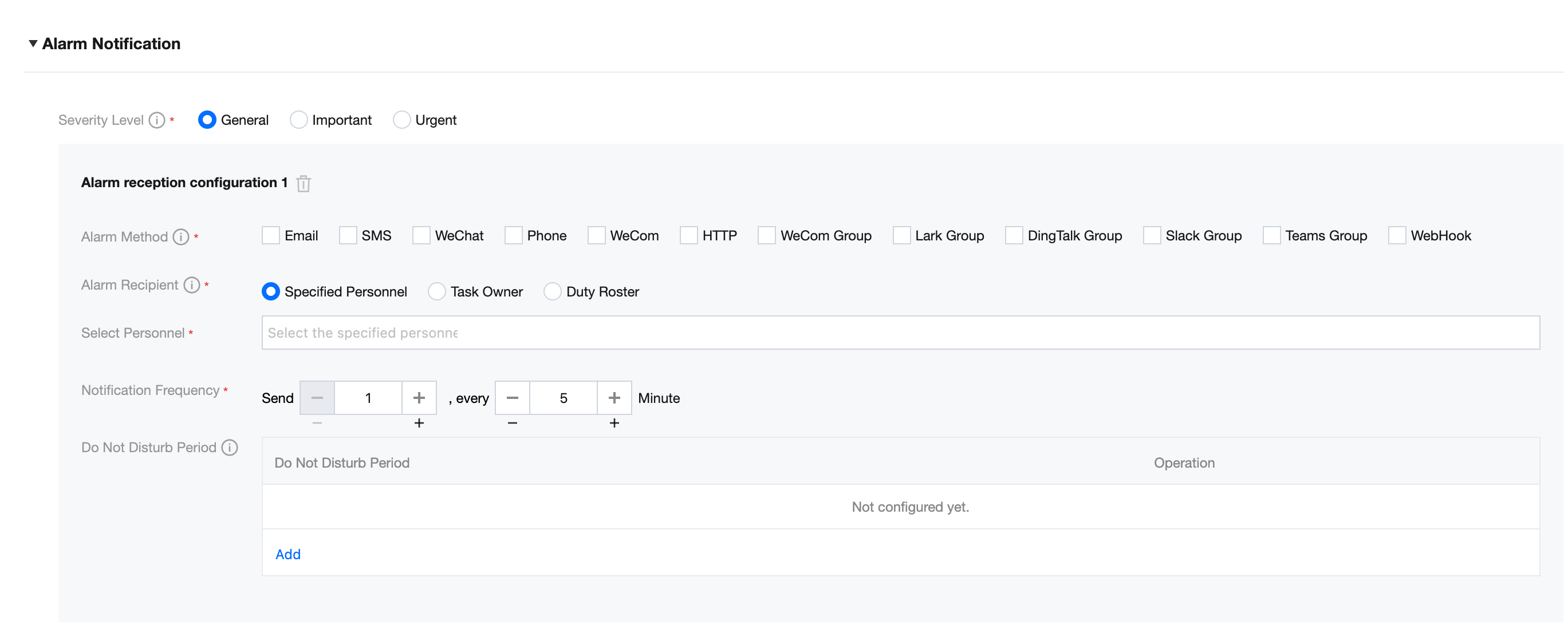Increase minute interval with plus button
Viewport: 1568px width, 625px height.
click(614, 398)
